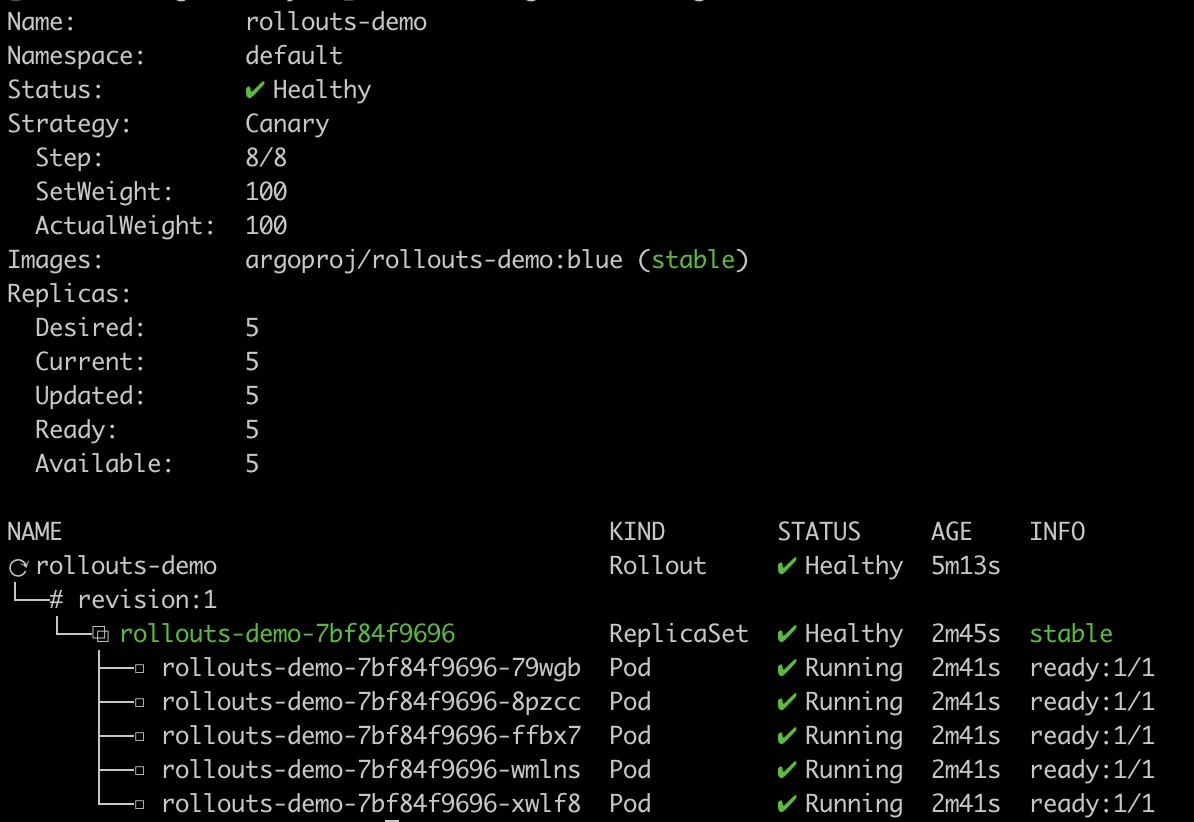Click the hash symbol before revision:1
The image size is (1194, 822).
point(56,600)
